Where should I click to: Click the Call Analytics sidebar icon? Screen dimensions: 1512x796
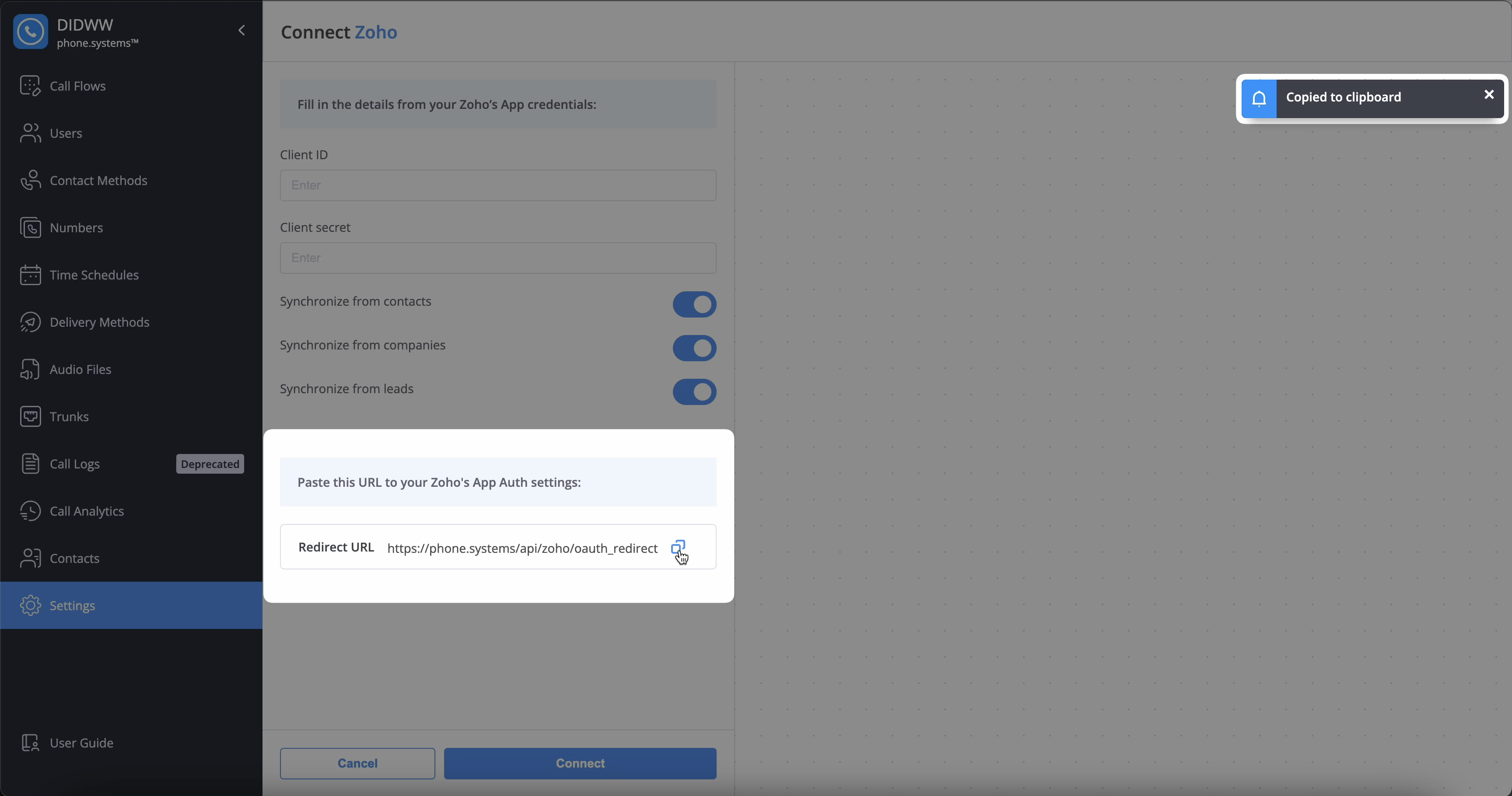(x=31, y=511)
